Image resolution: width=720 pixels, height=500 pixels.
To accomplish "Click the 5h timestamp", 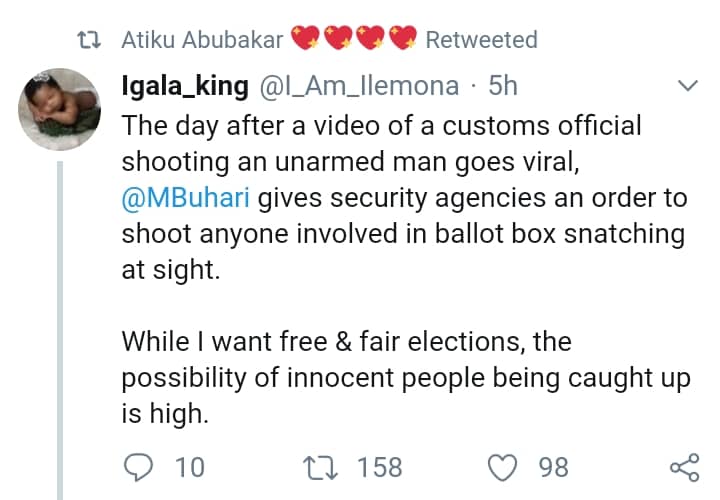I will pyautogui.click(x=502, y=86).
